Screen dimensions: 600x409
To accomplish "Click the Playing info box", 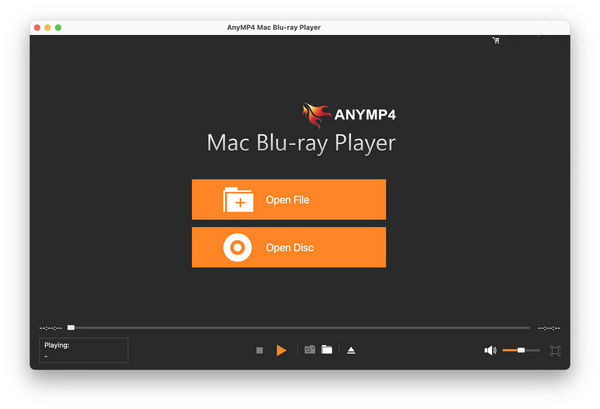I will click(84, 350).
